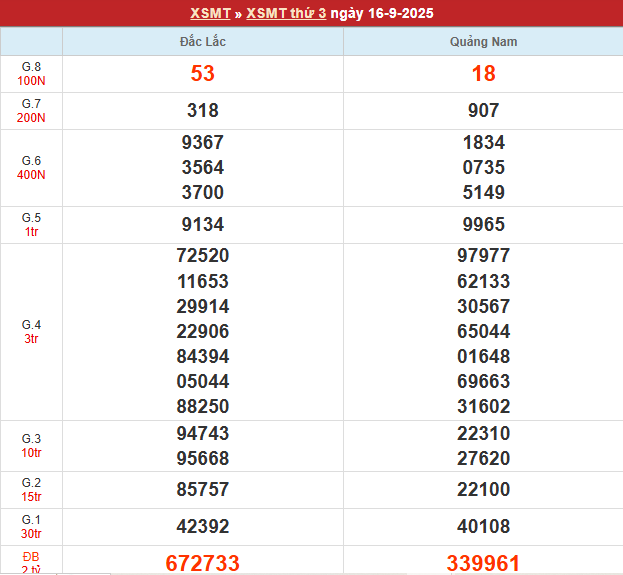Click the ĐB 2 tỷ special prize label
Viewport: 623px width, 575px height.
click(31, 563)
